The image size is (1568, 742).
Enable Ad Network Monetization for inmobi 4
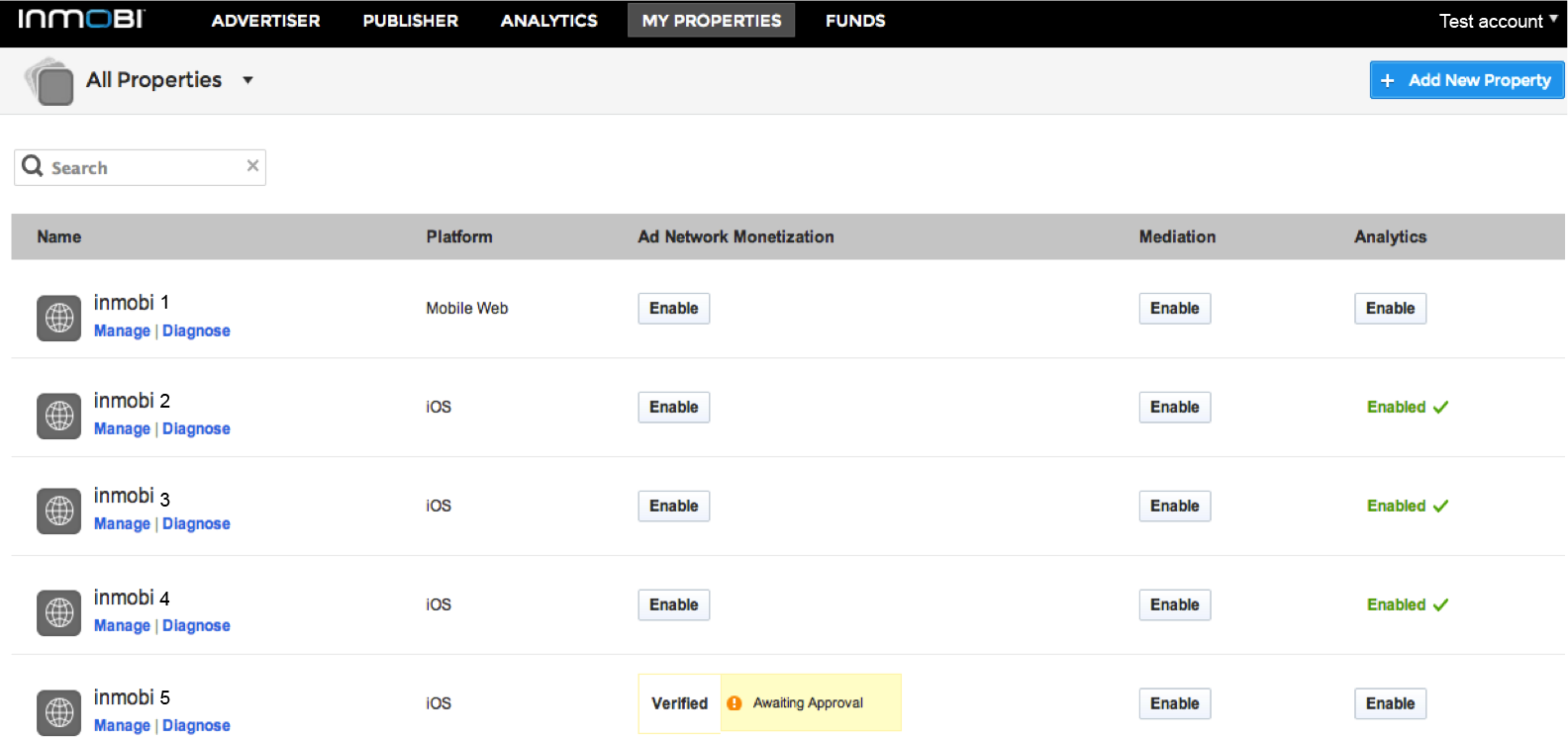point(673,605)
